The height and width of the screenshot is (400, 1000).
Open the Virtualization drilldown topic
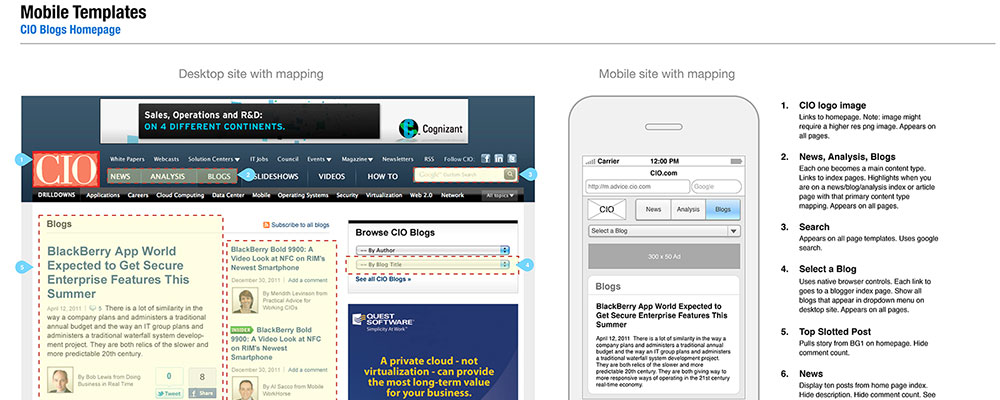(x=383, y=195)
